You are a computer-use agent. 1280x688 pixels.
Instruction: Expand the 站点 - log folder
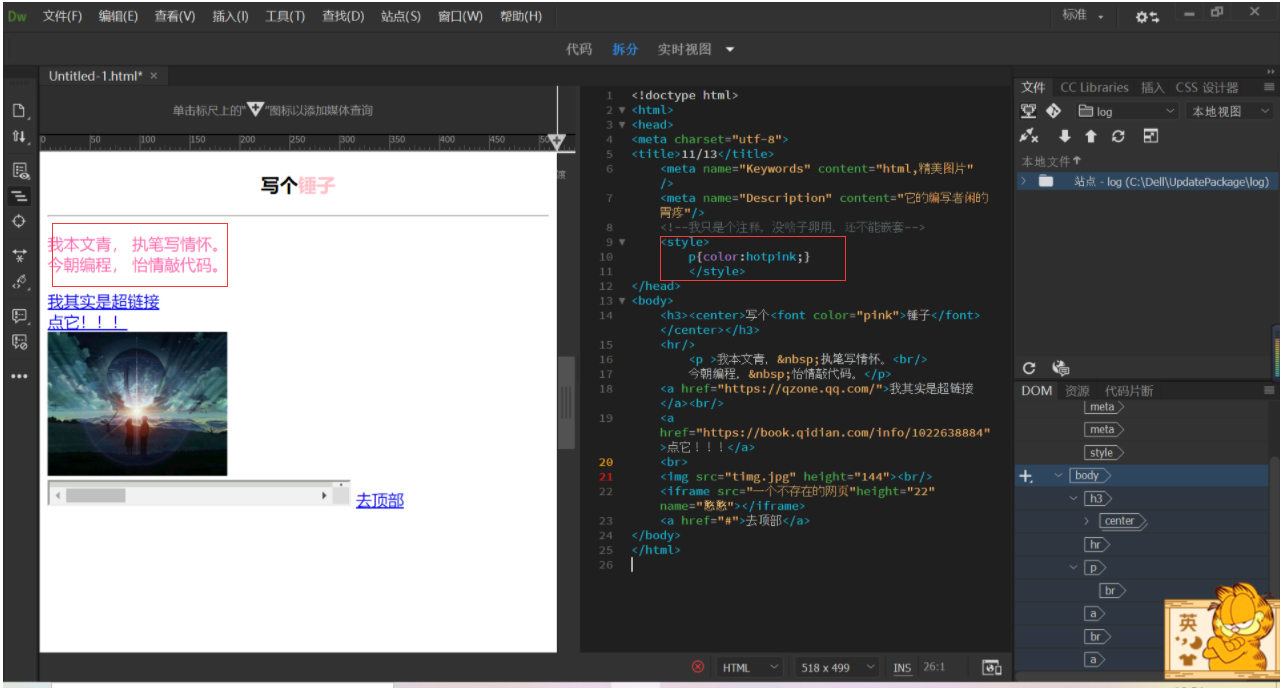pos(1023,181)
